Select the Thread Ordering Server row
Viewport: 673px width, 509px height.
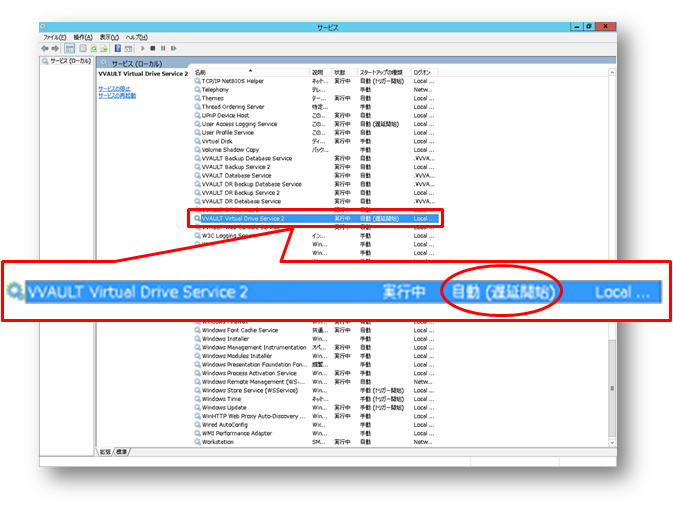[x=315, y=107]
